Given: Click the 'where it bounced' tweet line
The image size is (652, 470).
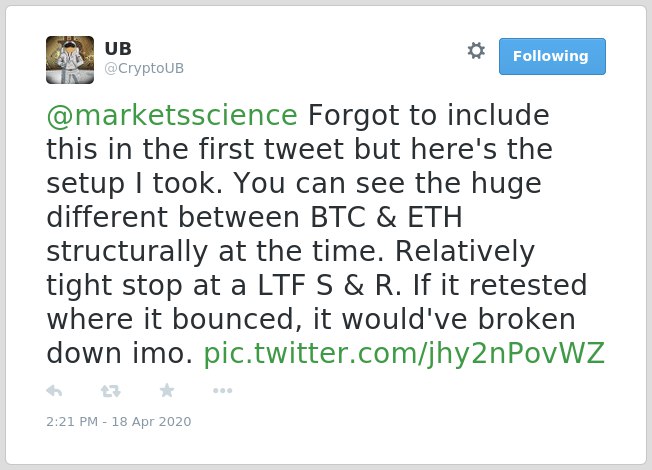Looking at the screenshot, I should (x=311, y=319).
